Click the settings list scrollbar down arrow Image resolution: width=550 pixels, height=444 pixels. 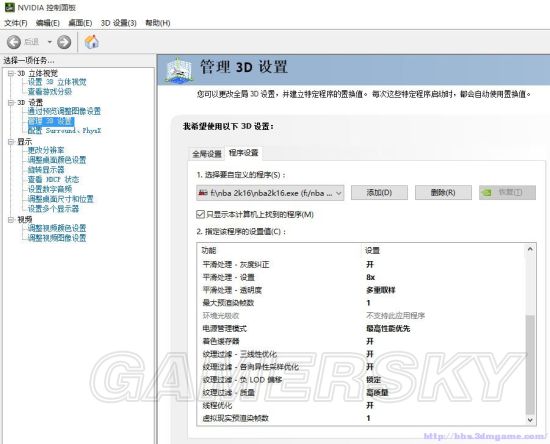point(530,419)
